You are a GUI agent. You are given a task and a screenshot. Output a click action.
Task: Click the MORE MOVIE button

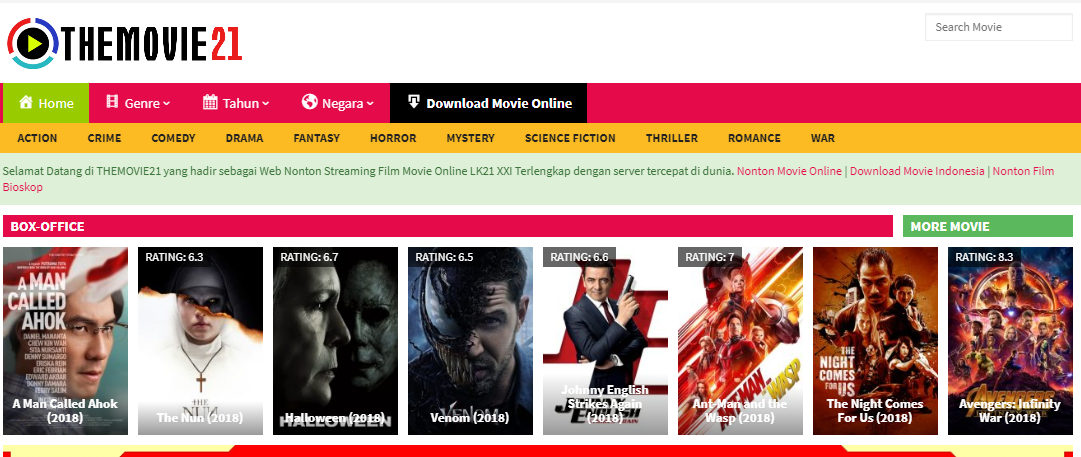988,226
